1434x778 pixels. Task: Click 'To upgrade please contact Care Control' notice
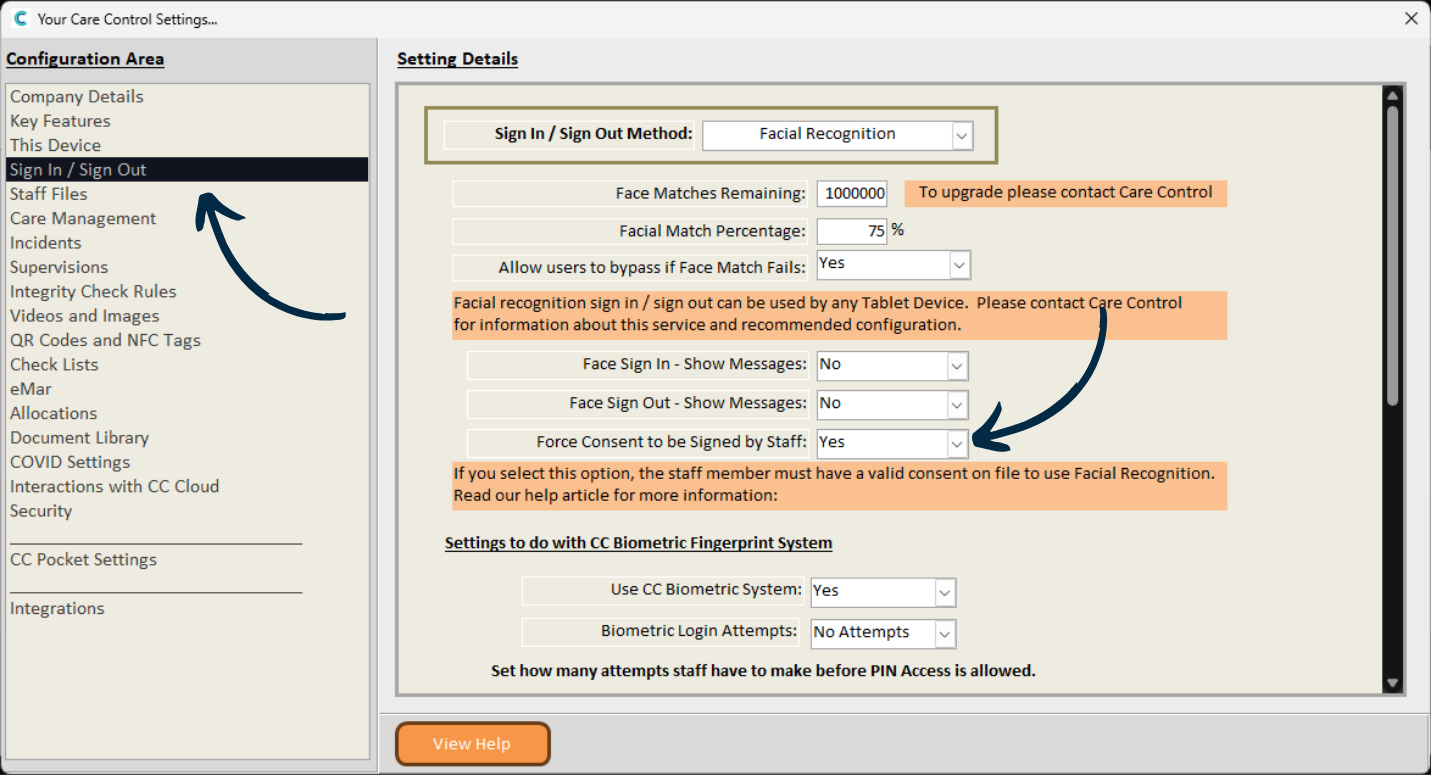click(1066, 193)
